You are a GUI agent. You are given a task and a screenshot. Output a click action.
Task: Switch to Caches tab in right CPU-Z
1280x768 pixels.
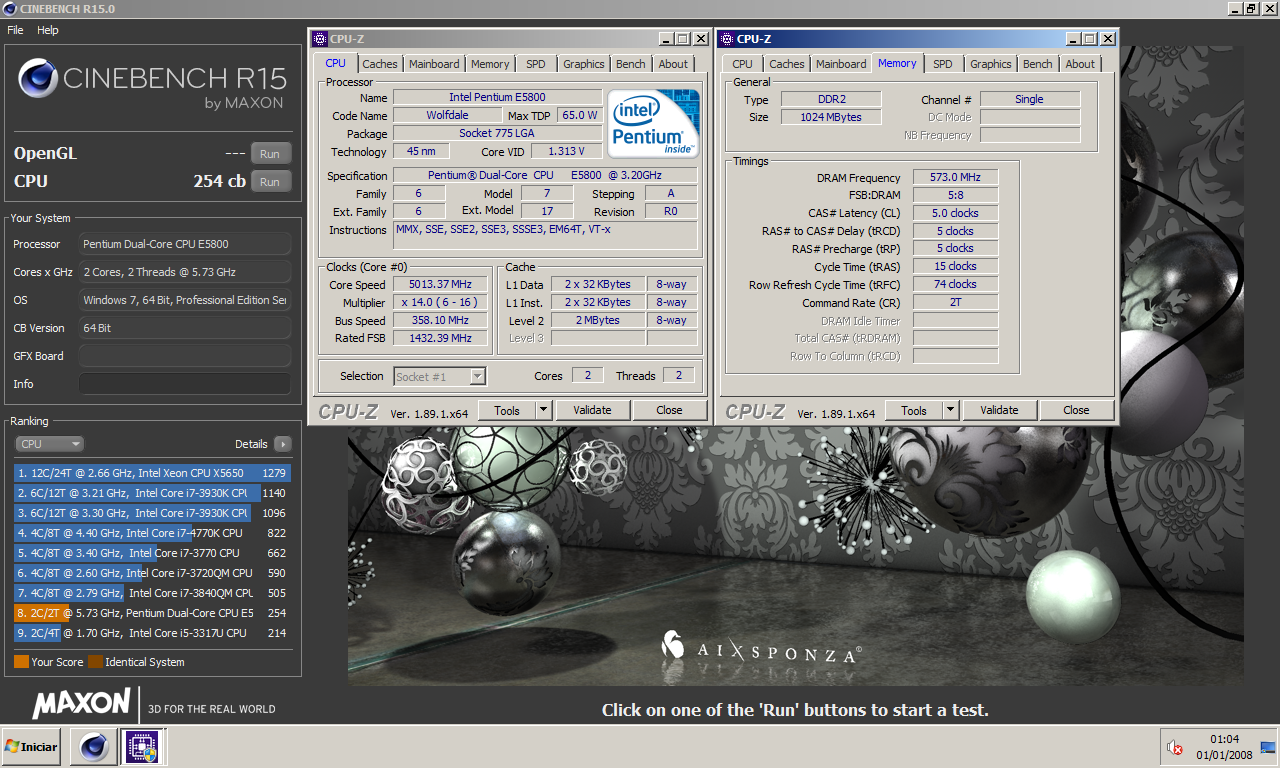pos(786,64)
